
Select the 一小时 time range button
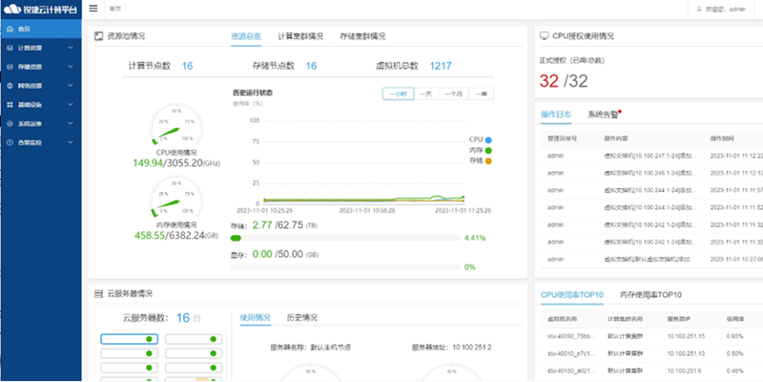click(398, 94)
